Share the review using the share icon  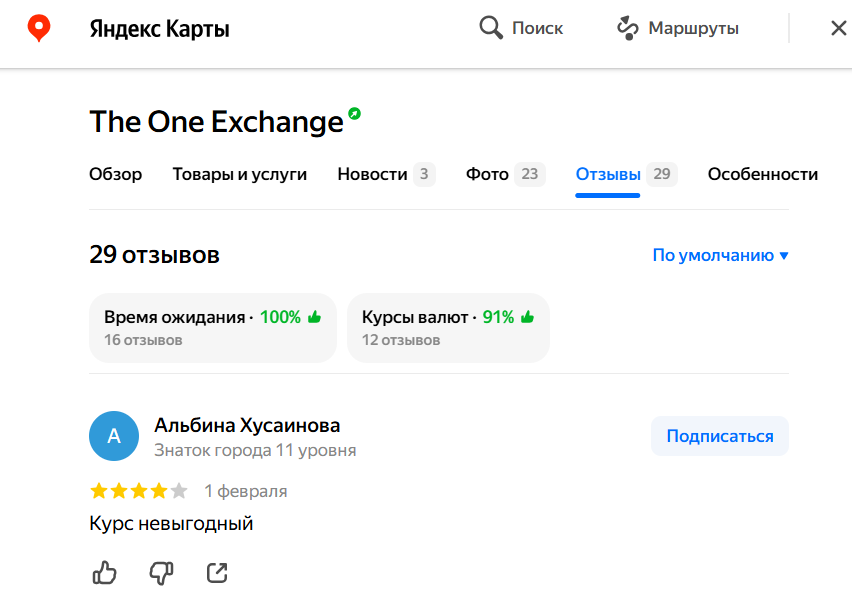tap(217, 573)
